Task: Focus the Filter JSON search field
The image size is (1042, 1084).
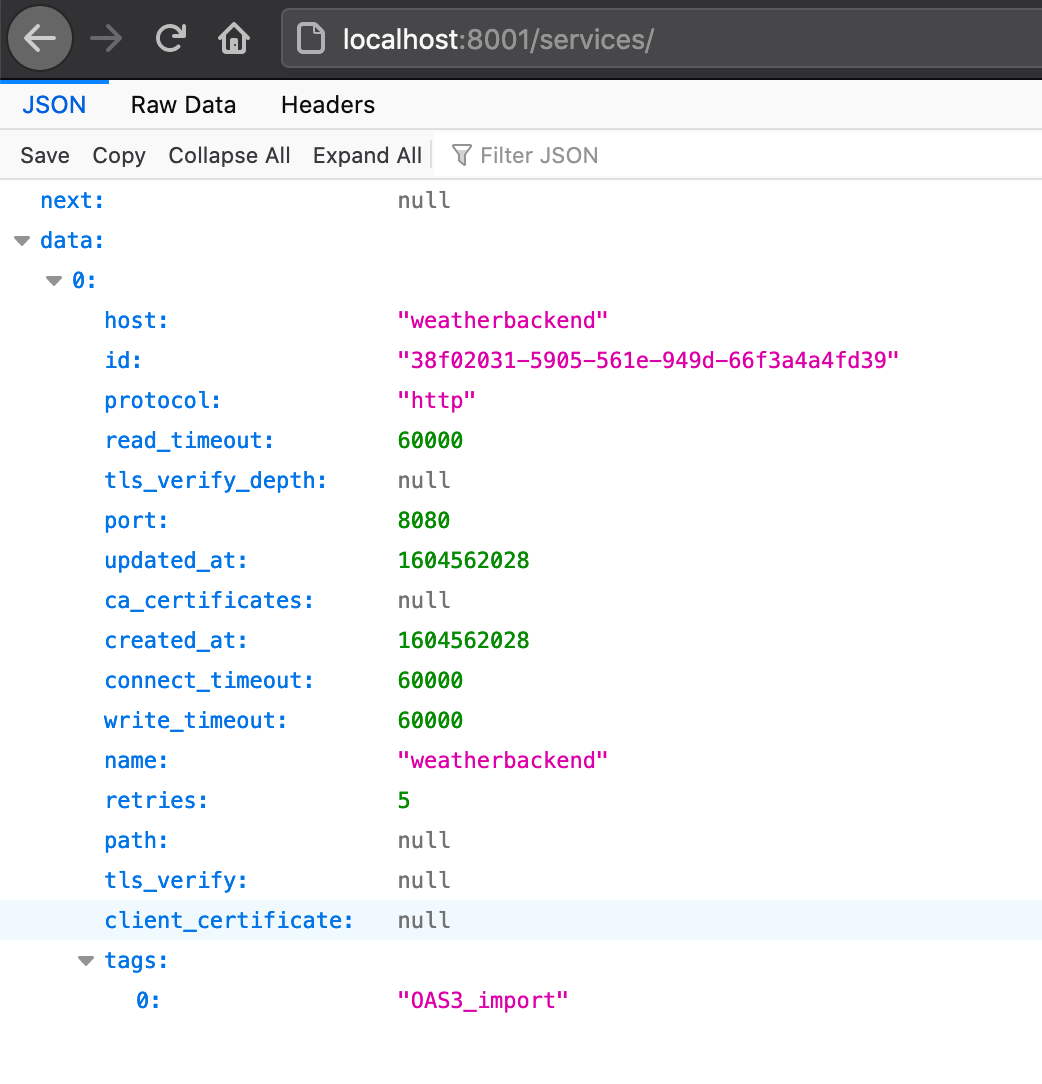Action: coord(540,155)
